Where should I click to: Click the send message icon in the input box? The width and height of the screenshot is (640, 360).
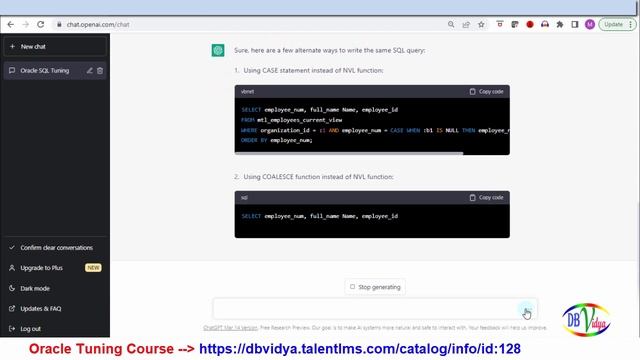coord(526,309)
